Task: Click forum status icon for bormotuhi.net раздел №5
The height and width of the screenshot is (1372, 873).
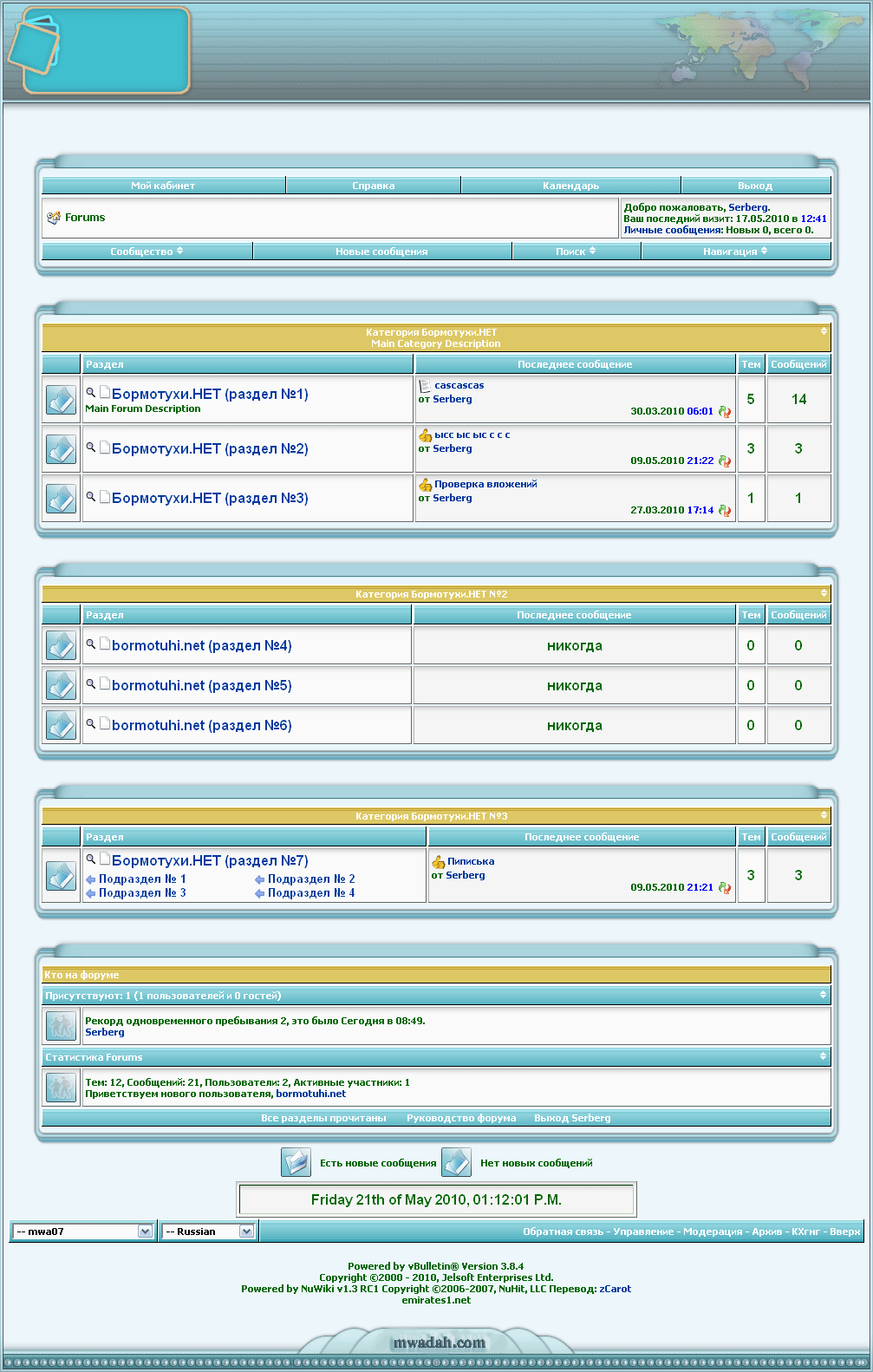Action: click(x=61, y=685)
